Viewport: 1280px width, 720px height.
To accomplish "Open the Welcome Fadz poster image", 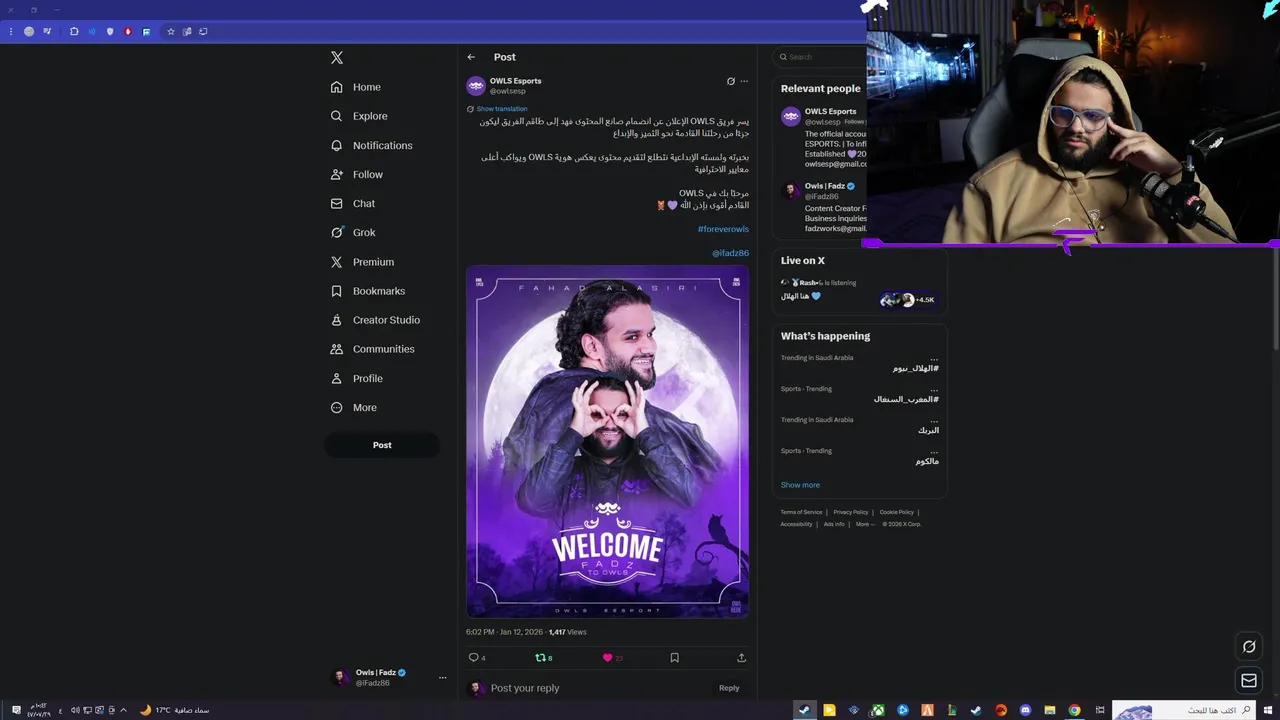I will point(607,441).
